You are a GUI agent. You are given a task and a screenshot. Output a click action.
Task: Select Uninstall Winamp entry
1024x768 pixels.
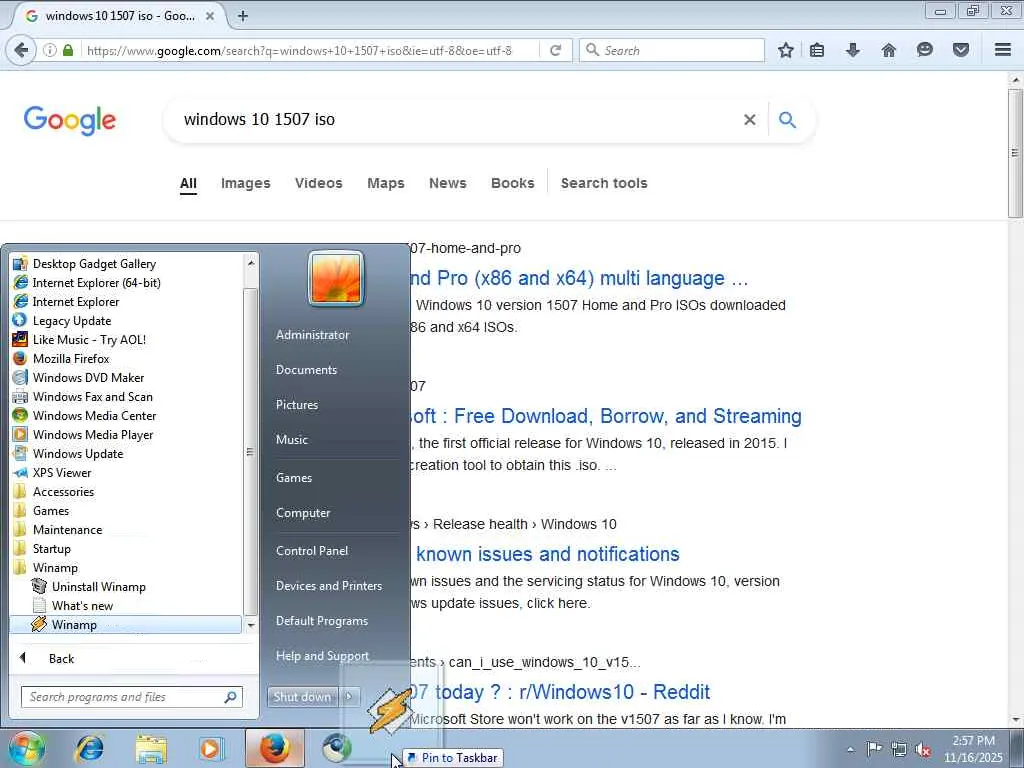coord(99,586)
